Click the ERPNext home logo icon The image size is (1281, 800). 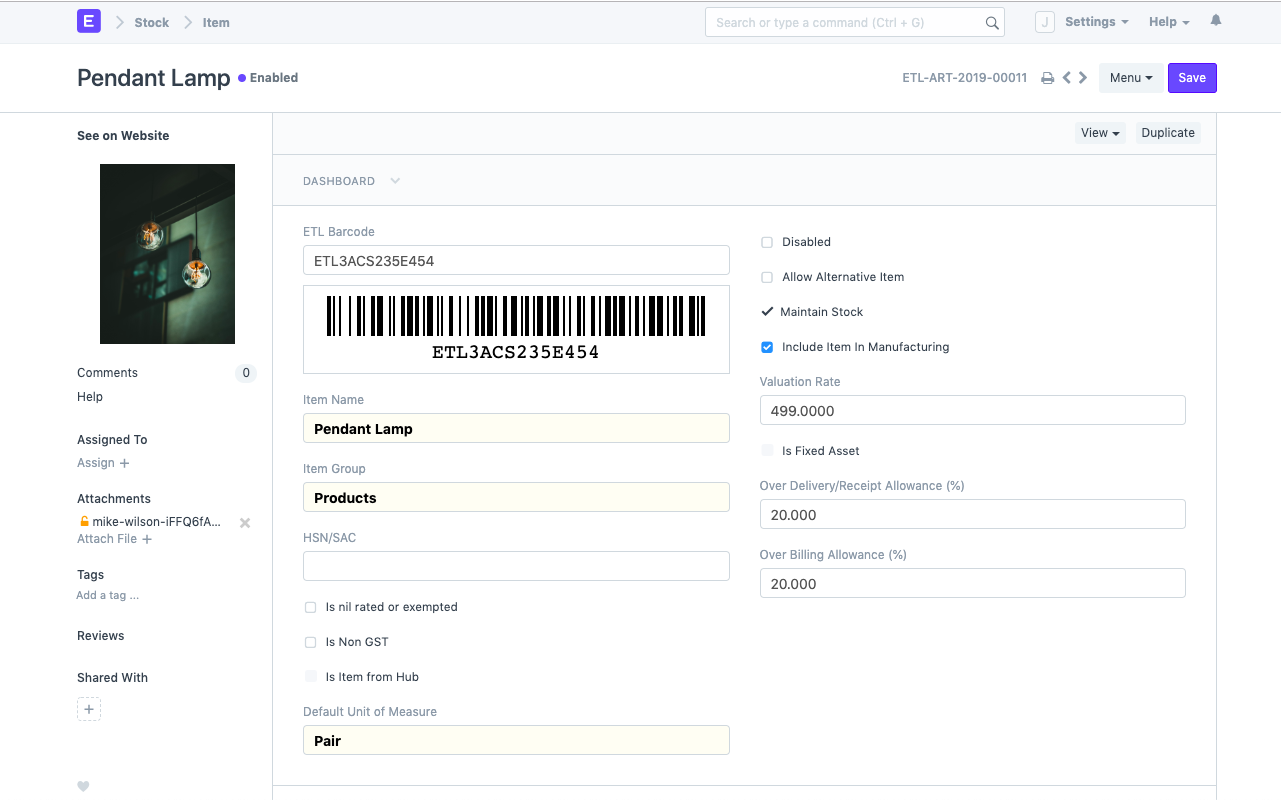pos(89,21)
